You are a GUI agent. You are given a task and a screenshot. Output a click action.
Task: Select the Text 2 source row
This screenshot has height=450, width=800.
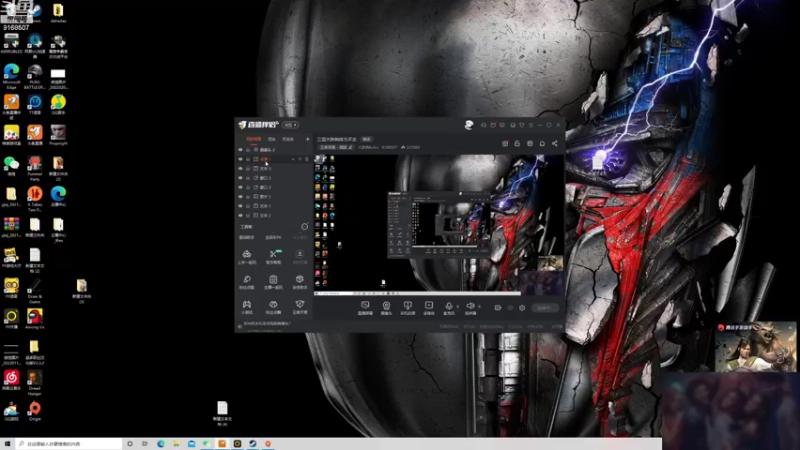[273, 215]
